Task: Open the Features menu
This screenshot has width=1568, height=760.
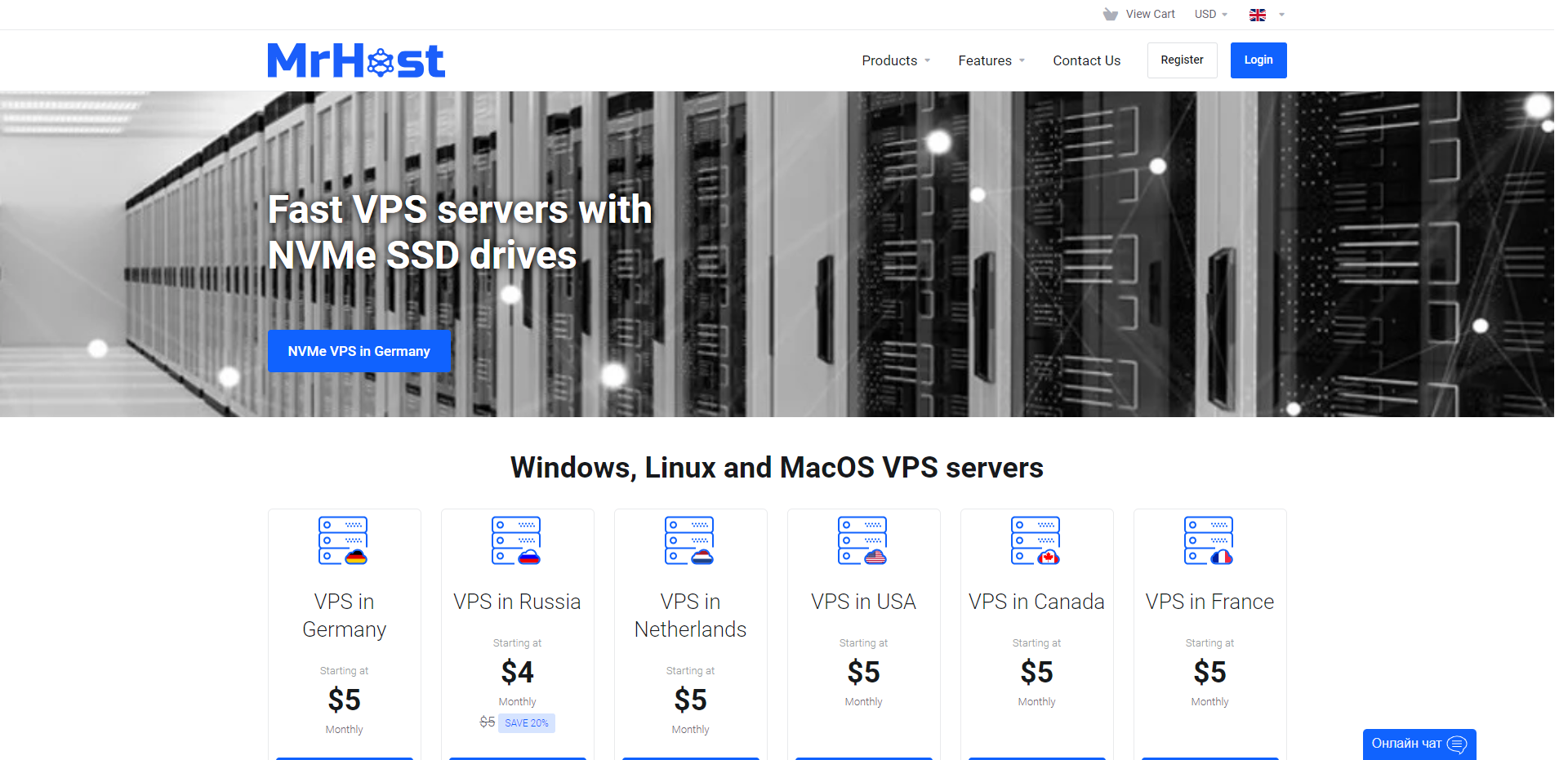Action: (x=991, y=60)
